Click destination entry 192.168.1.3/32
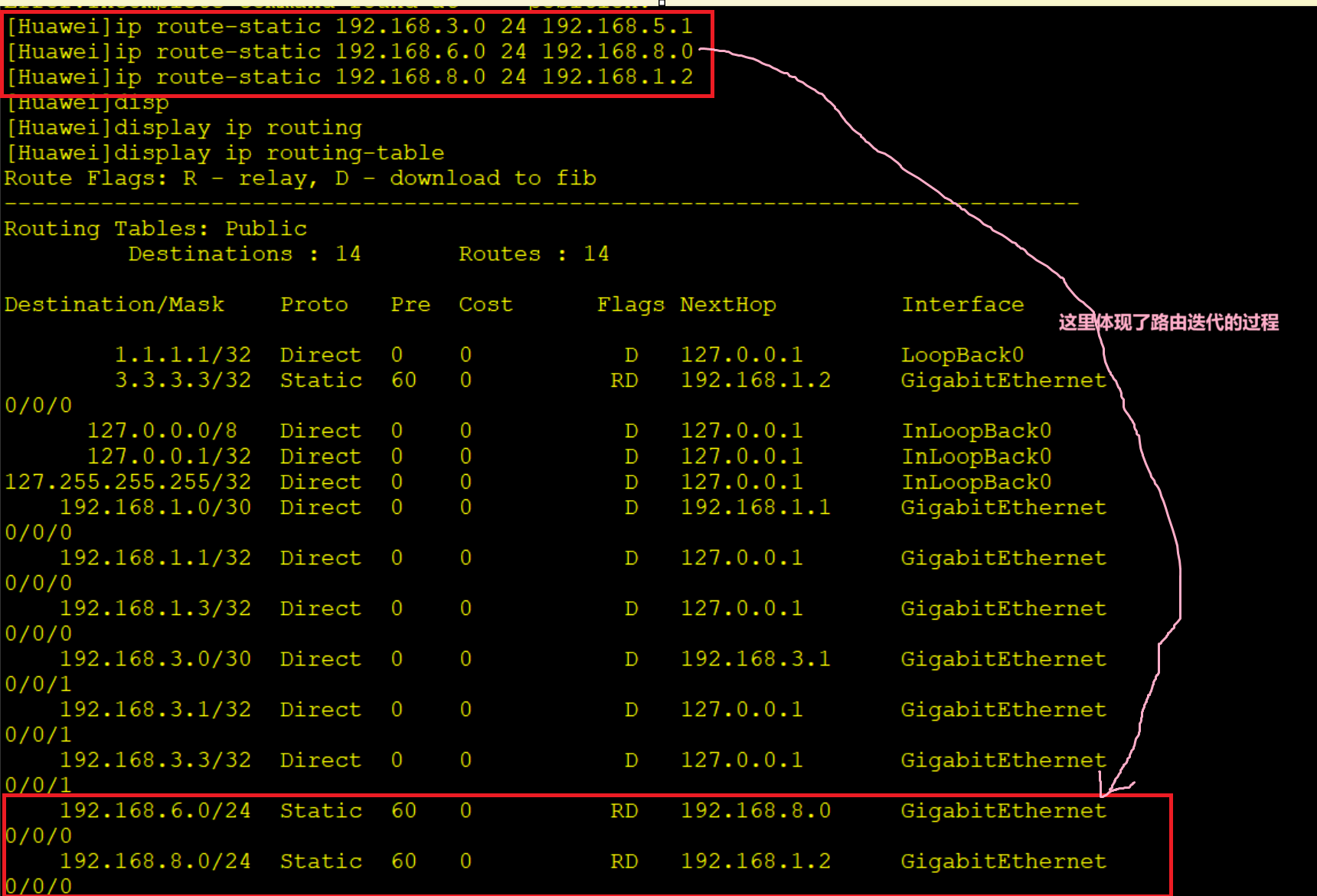 click(155, 608)
